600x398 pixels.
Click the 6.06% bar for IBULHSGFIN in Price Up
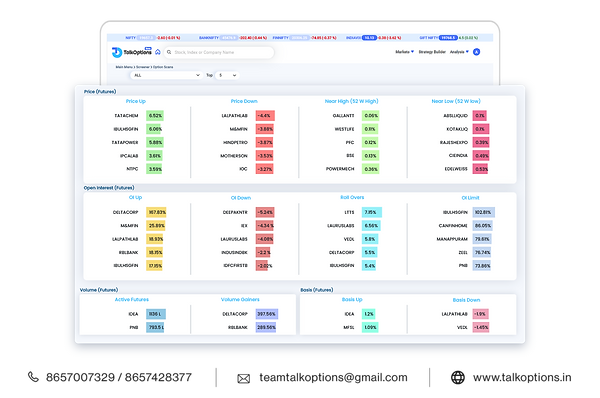(155, 129)
